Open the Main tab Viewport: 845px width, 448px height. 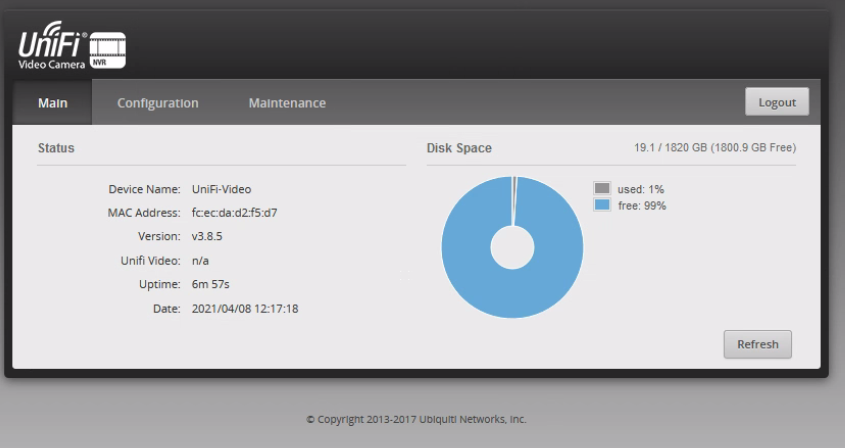[52, 103]
